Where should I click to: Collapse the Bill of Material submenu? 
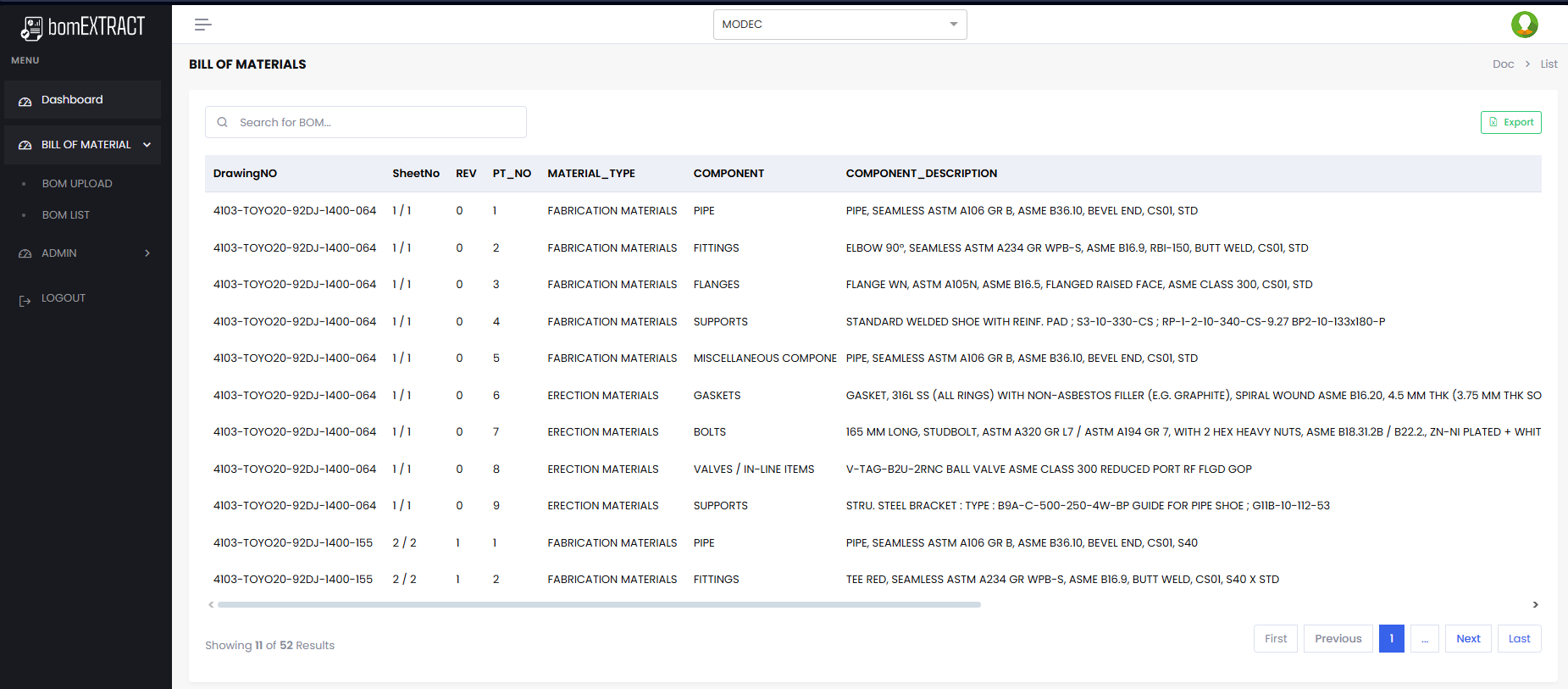click(147, 145)
